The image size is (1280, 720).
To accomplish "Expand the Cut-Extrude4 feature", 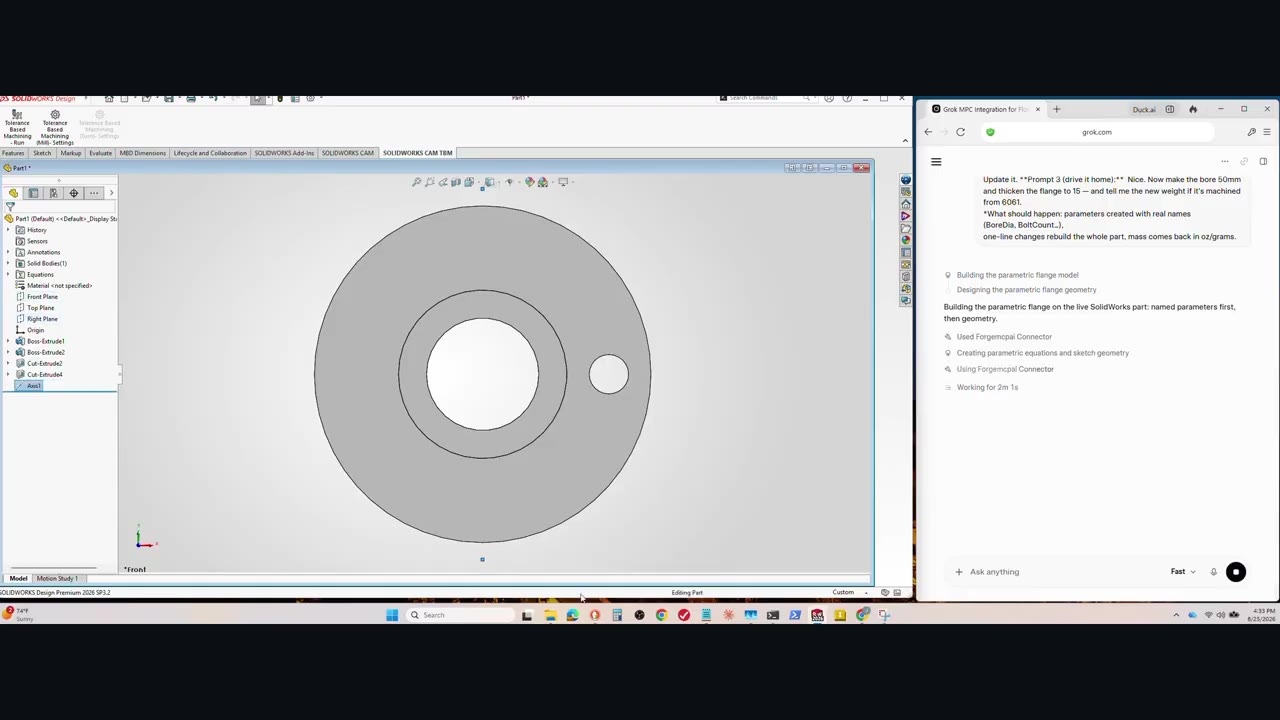I will (x=8, y=374).
